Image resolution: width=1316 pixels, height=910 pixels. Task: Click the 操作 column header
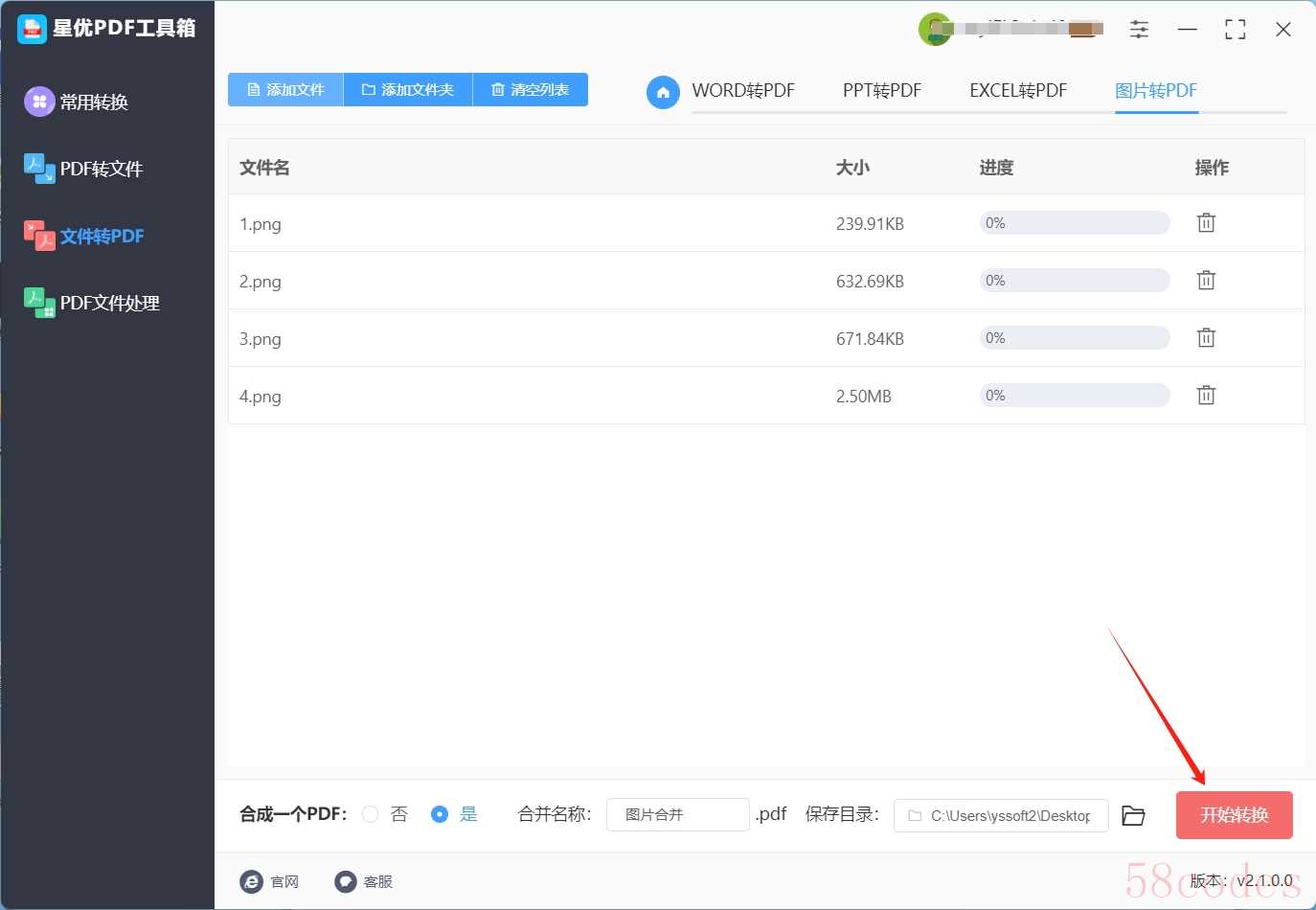tap(1212, 168)
